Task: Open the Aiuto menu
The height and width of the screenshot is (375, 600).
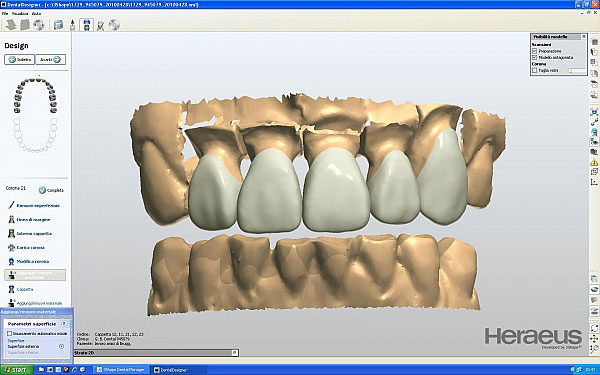Action: pos(36,13)
